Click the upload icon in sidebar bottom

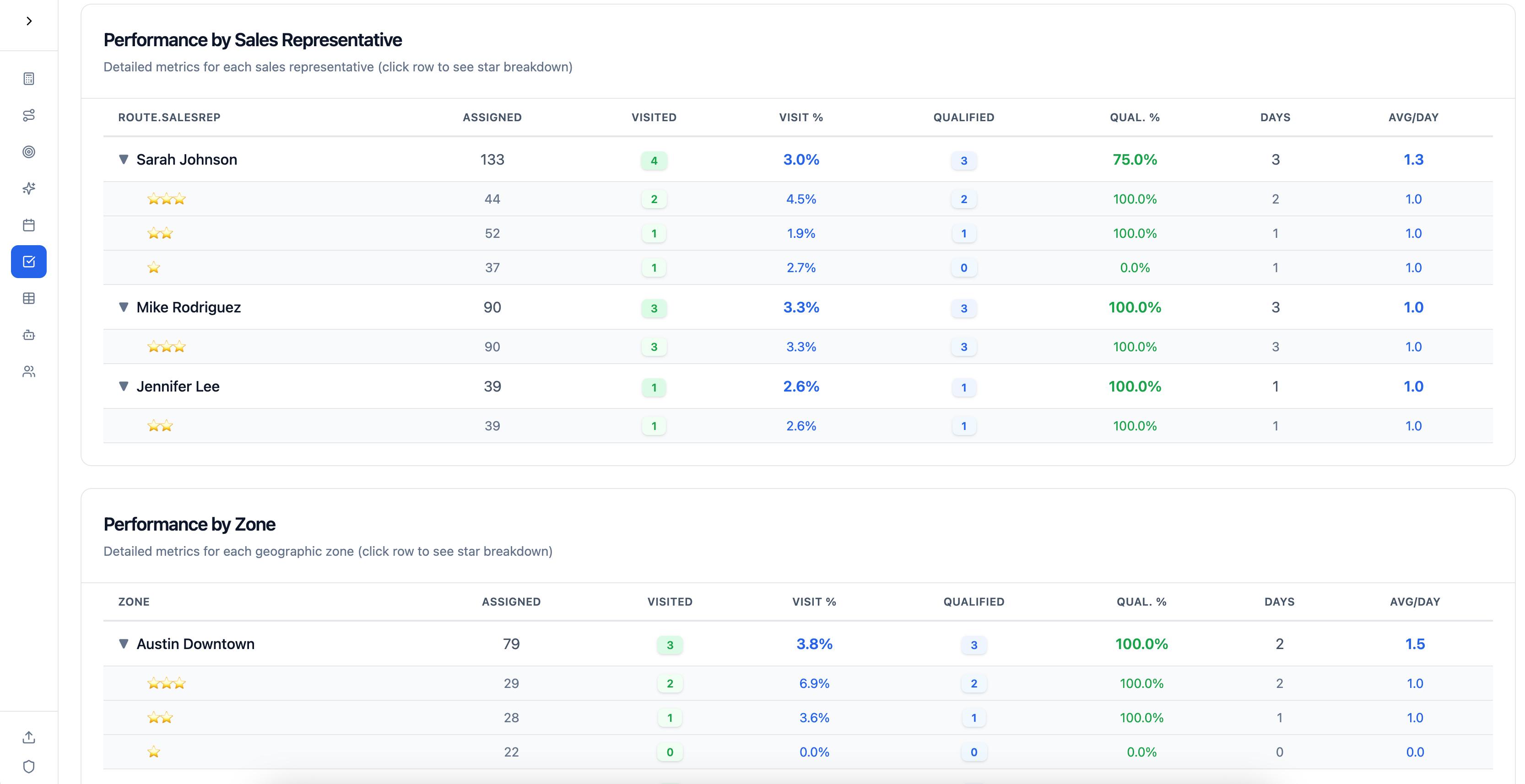coord(28,737)
